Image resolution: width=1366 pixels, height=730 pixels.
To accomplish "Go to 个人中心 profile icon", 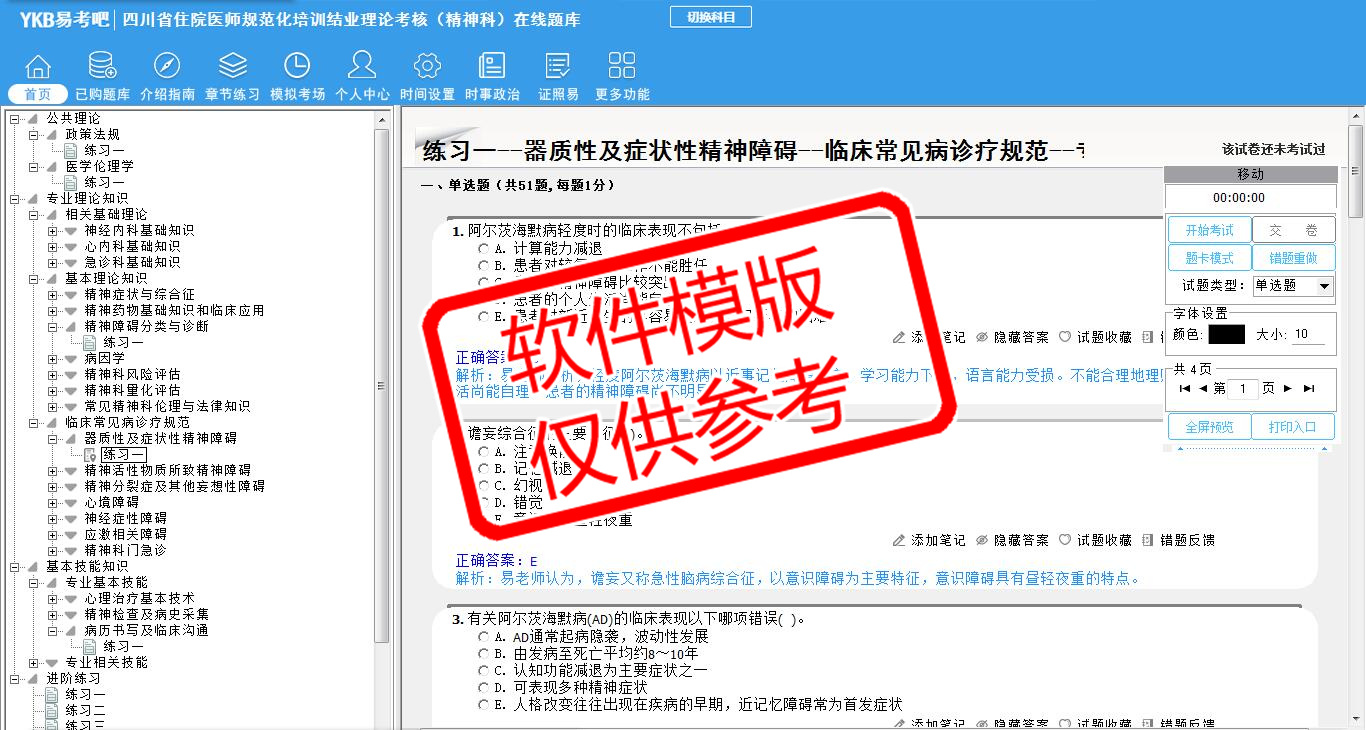I will click(362, 66).
